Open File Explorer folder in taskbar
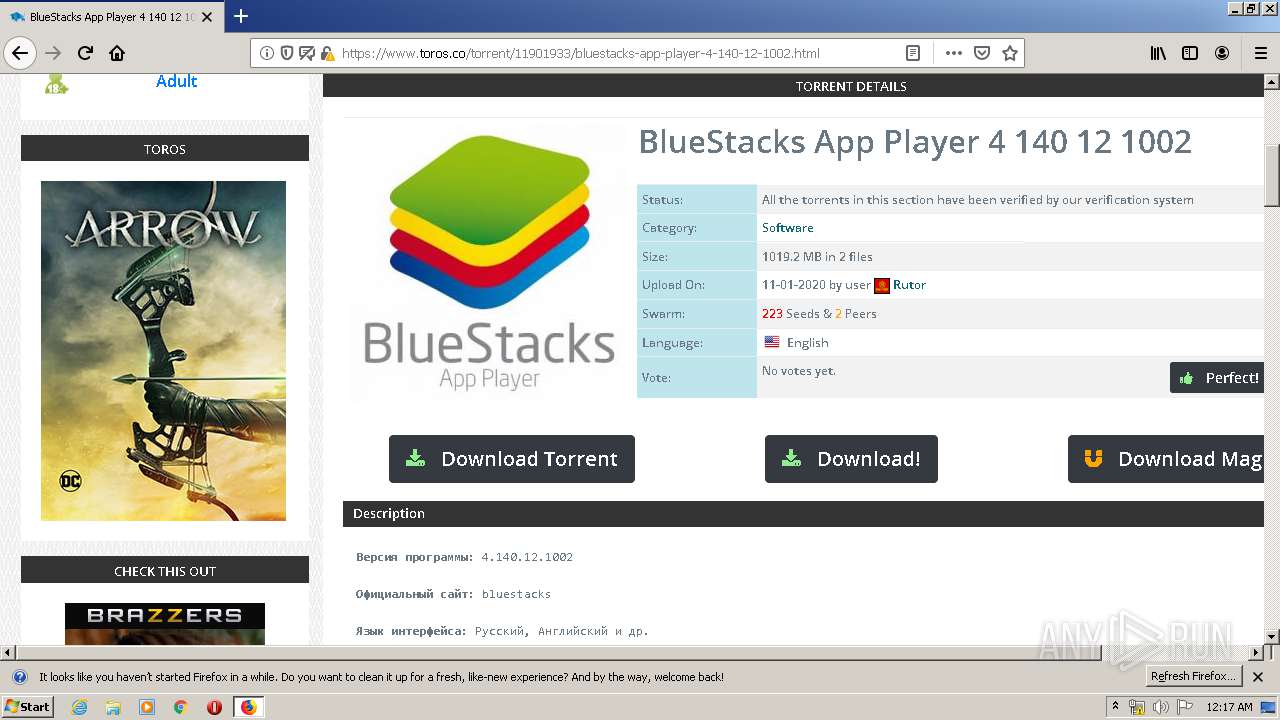The width and height of the screenshot is (1280, 720). (113, 707)
